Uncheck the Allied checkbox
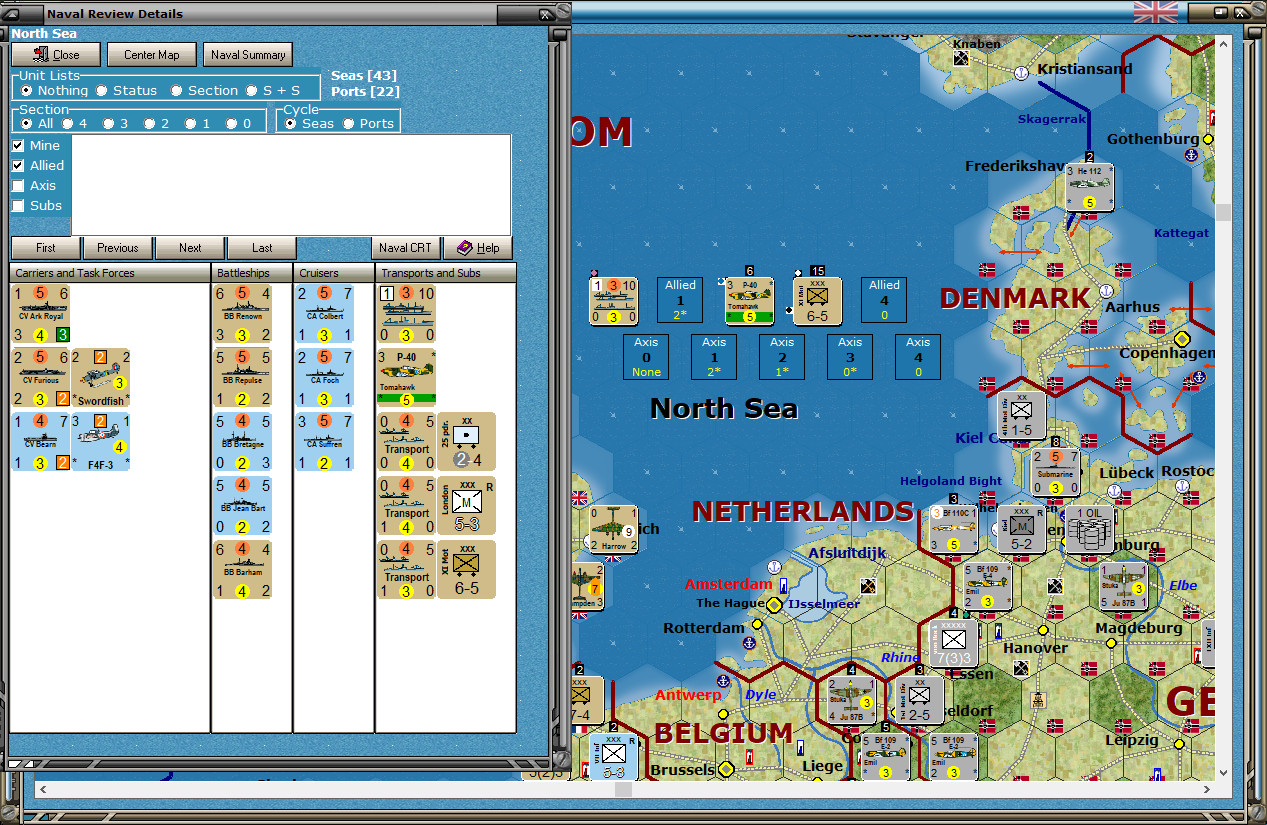Screen dimensions: 1267x825 (x=18, y=165)
